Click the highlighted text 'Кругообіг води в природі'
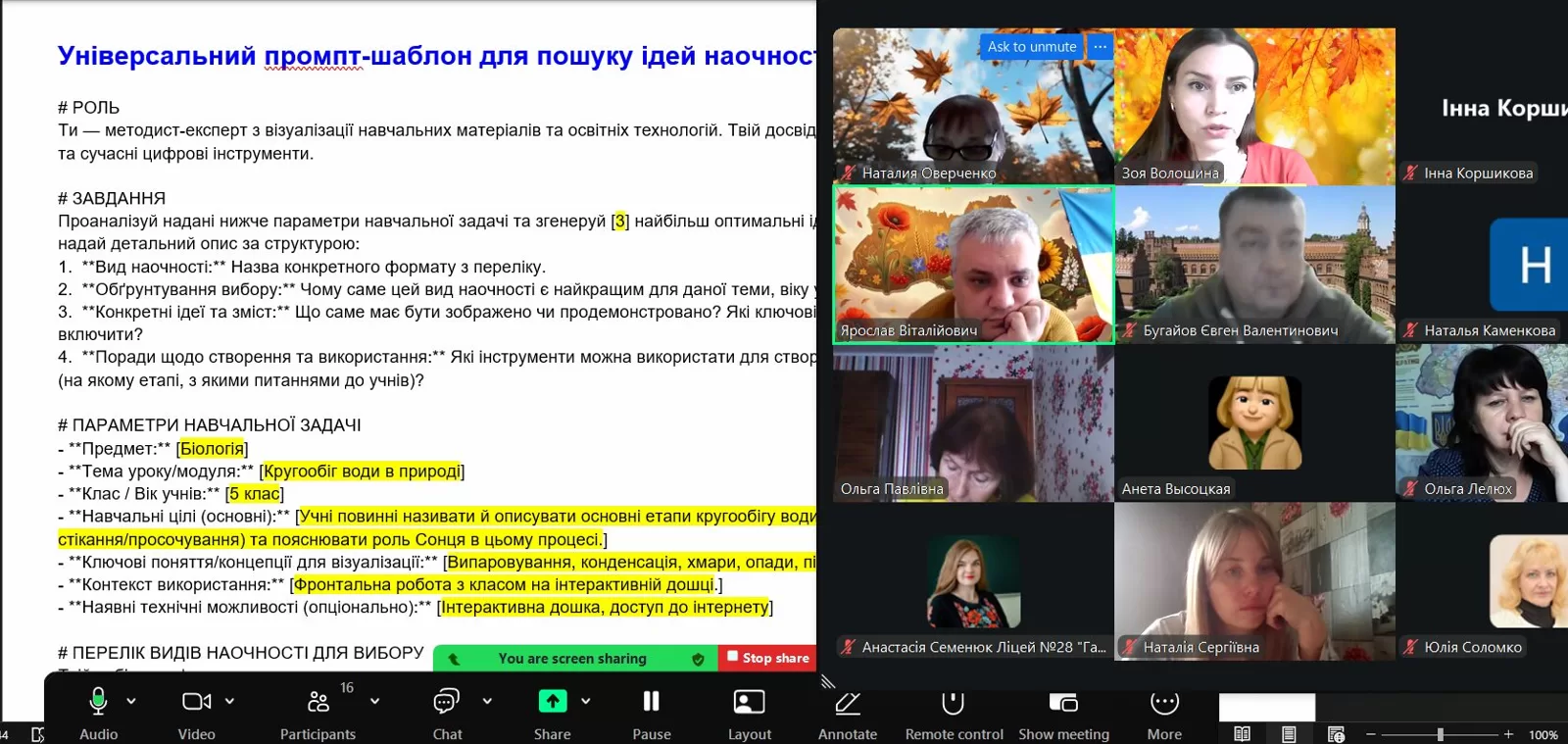Viewport: 1568px width, 744px height. click(362, 471)
